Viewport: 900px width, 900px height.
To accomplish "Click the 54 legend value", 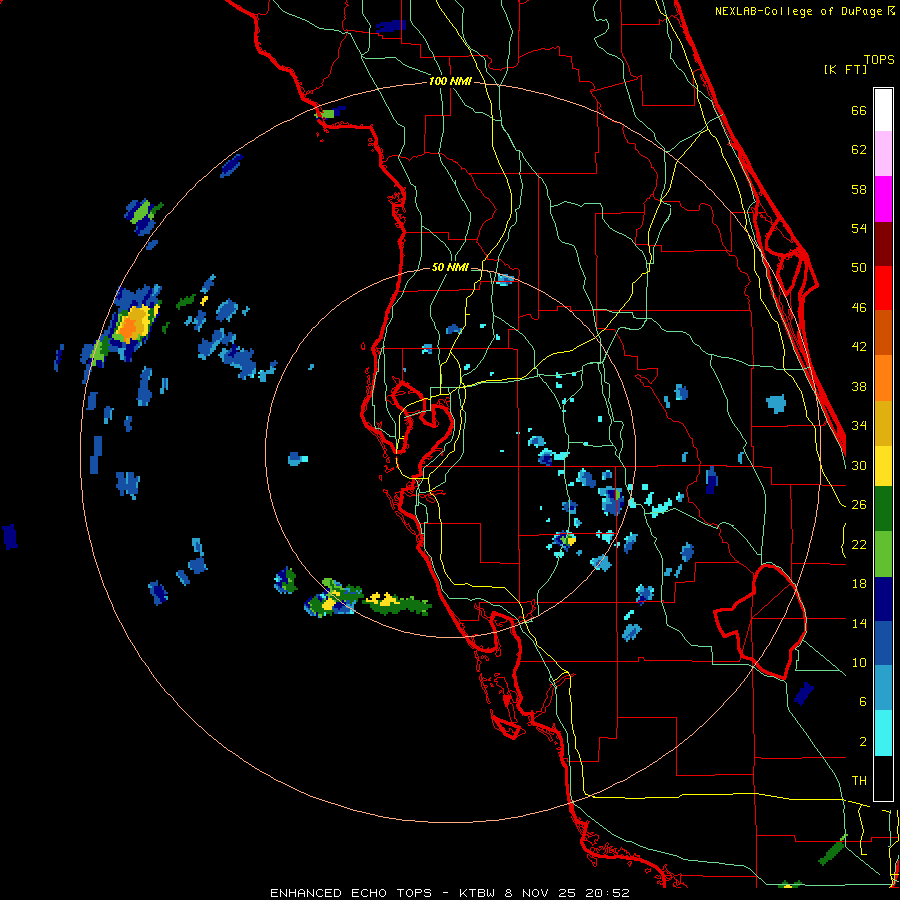I will (x=859, y=228).
